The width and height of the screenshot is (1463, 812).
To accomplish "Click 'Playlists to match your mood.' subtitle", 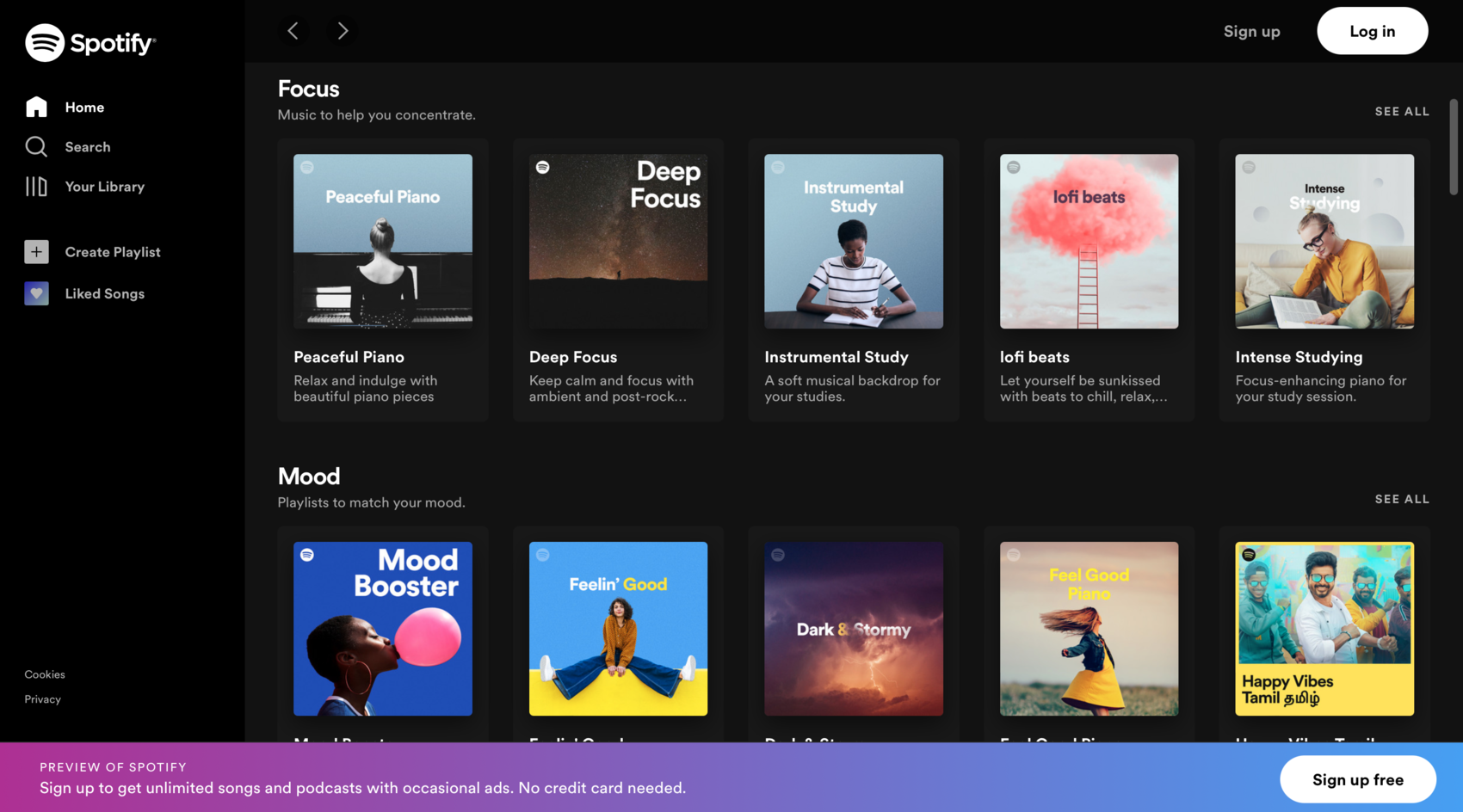I will [x=372, y=502].
